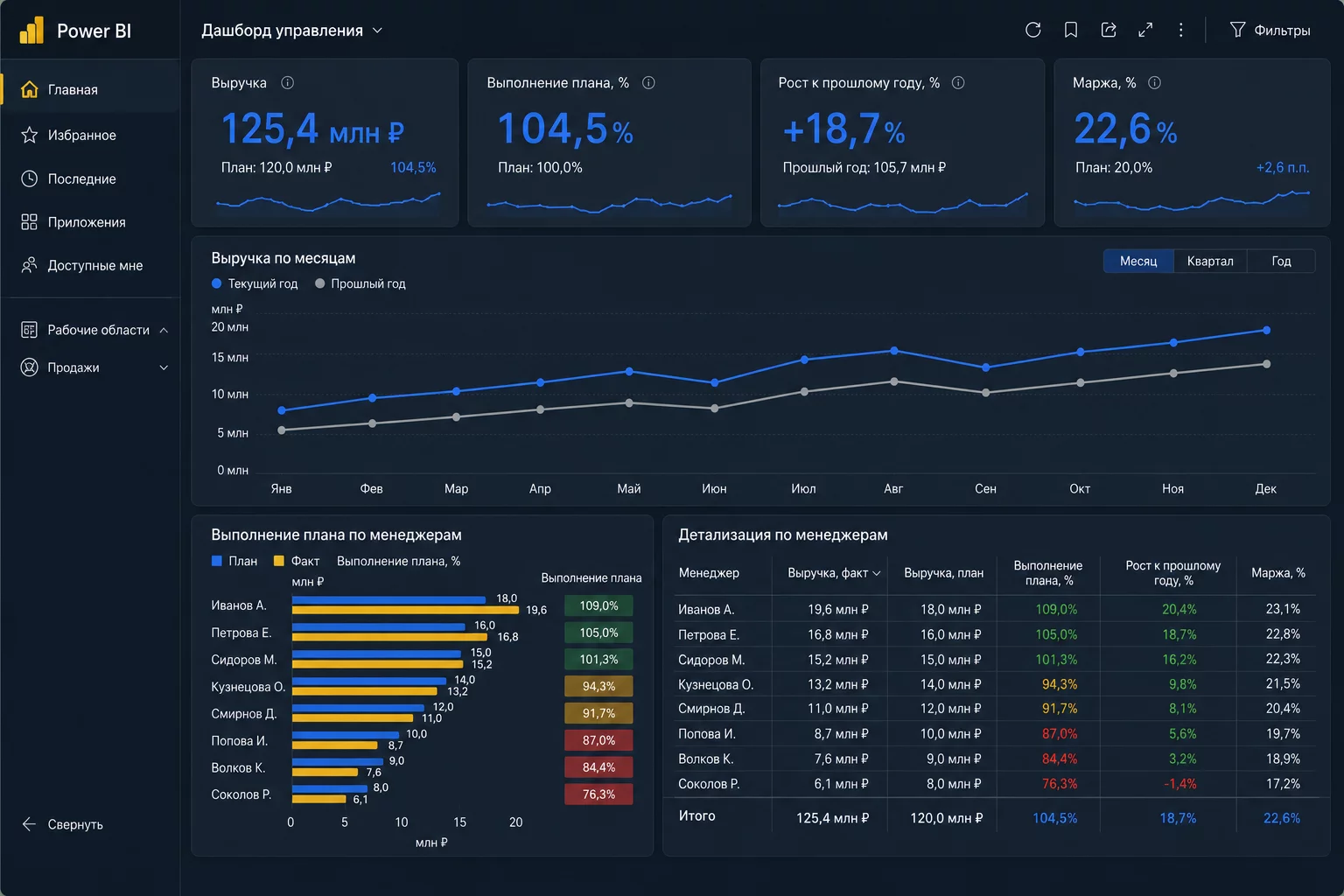Screen dimensions: 1344x896
Task: Open the Фильтры panel
Action: pyautogui.click(x=1270, y=30)
